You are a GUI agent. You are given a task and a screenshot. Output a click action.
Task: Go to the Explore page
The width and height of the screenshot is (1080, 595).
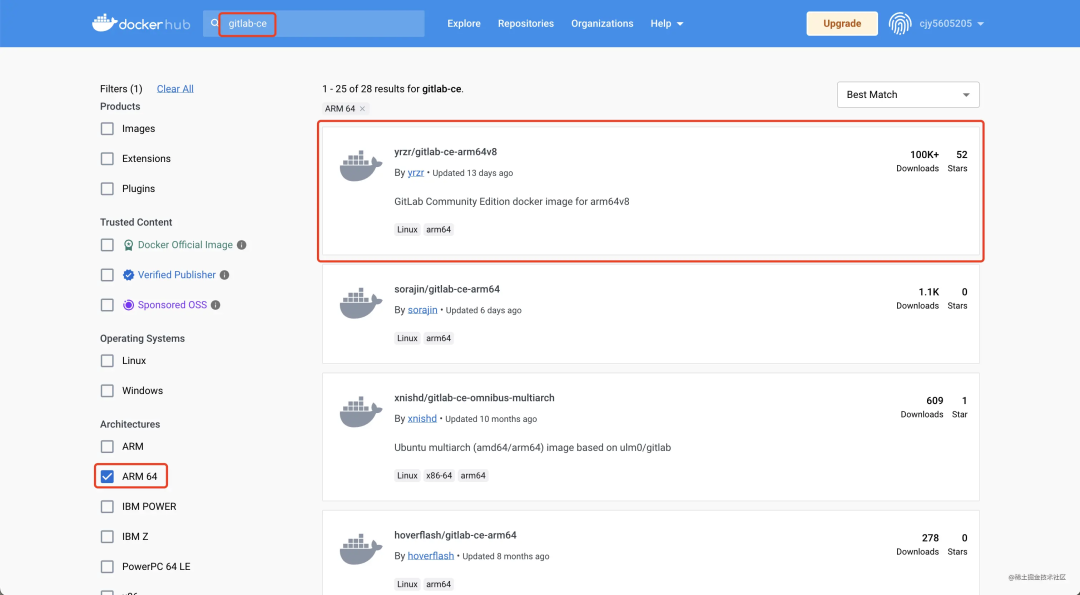tap(464, 23)
